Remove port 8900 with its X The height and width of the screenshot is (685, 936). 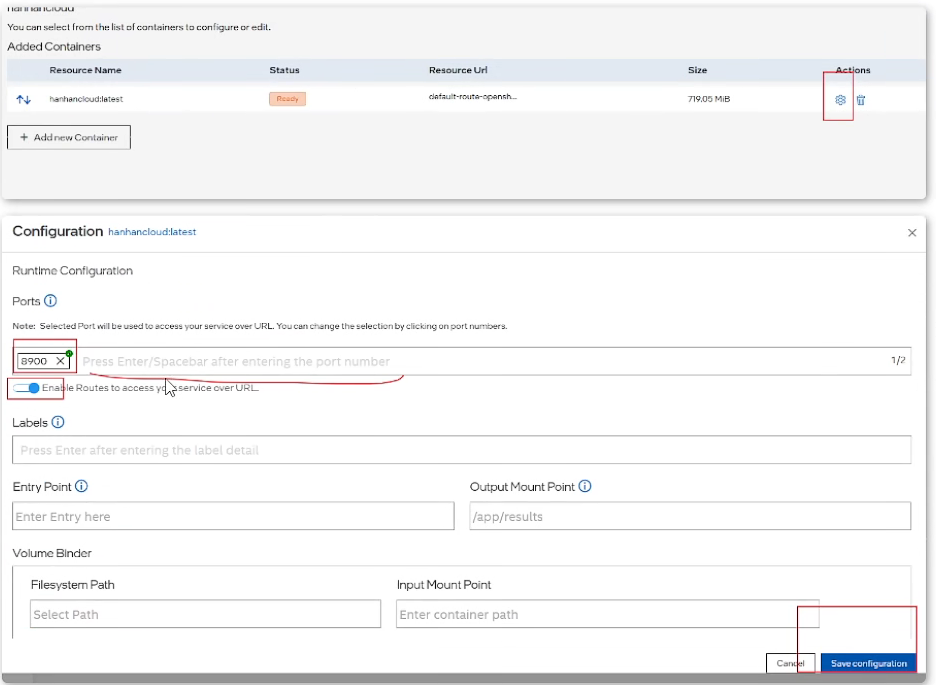[x=60, y=361]
